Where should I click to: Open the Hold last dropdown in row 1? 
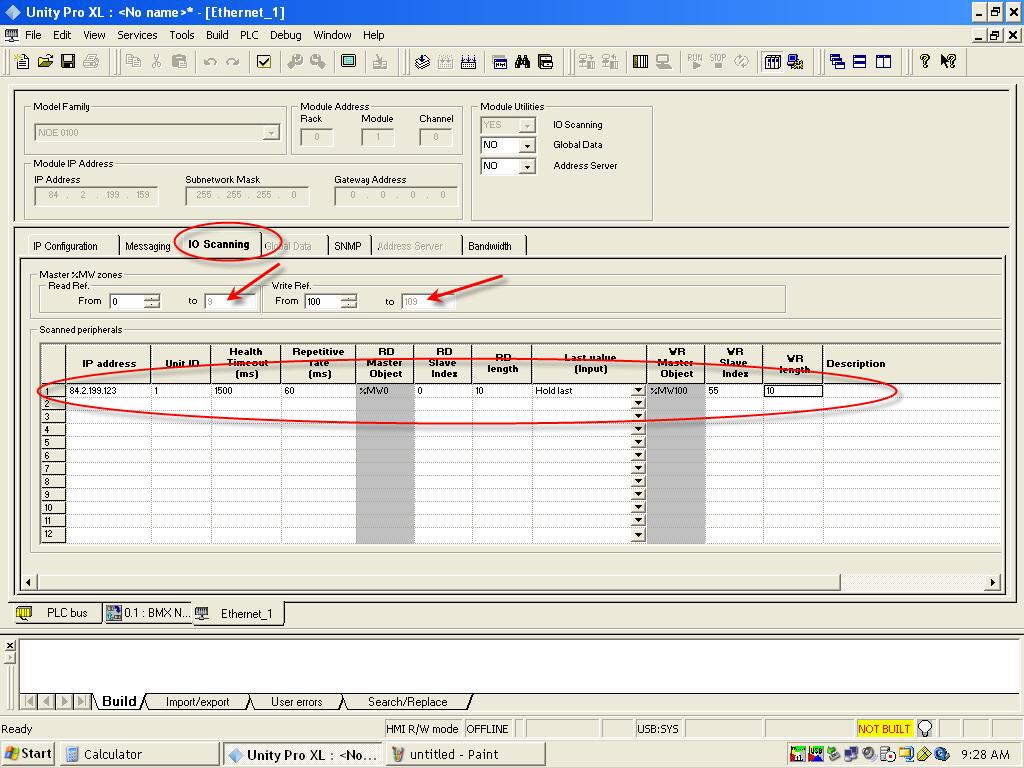(x=638, y=391)
